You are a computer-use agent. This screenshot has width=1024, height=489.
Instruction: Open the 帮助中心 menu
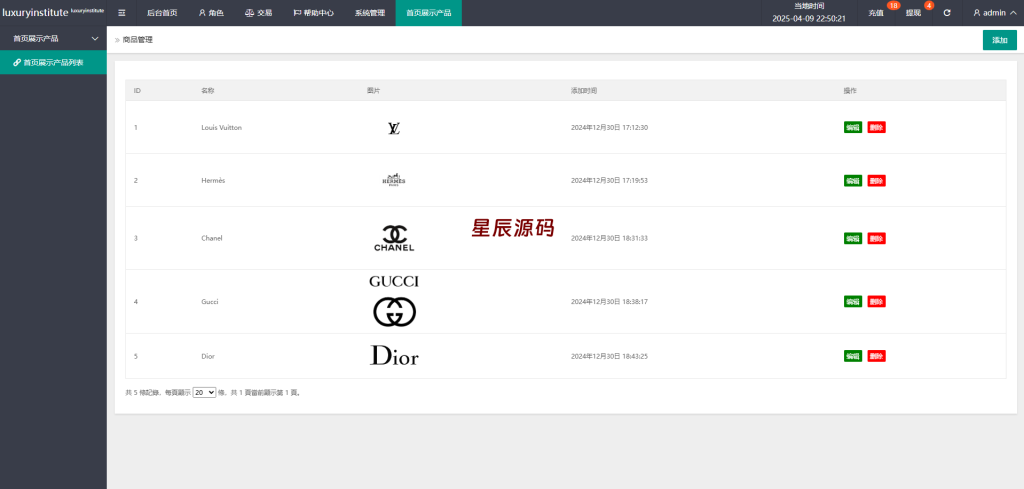tap(313, 12)
